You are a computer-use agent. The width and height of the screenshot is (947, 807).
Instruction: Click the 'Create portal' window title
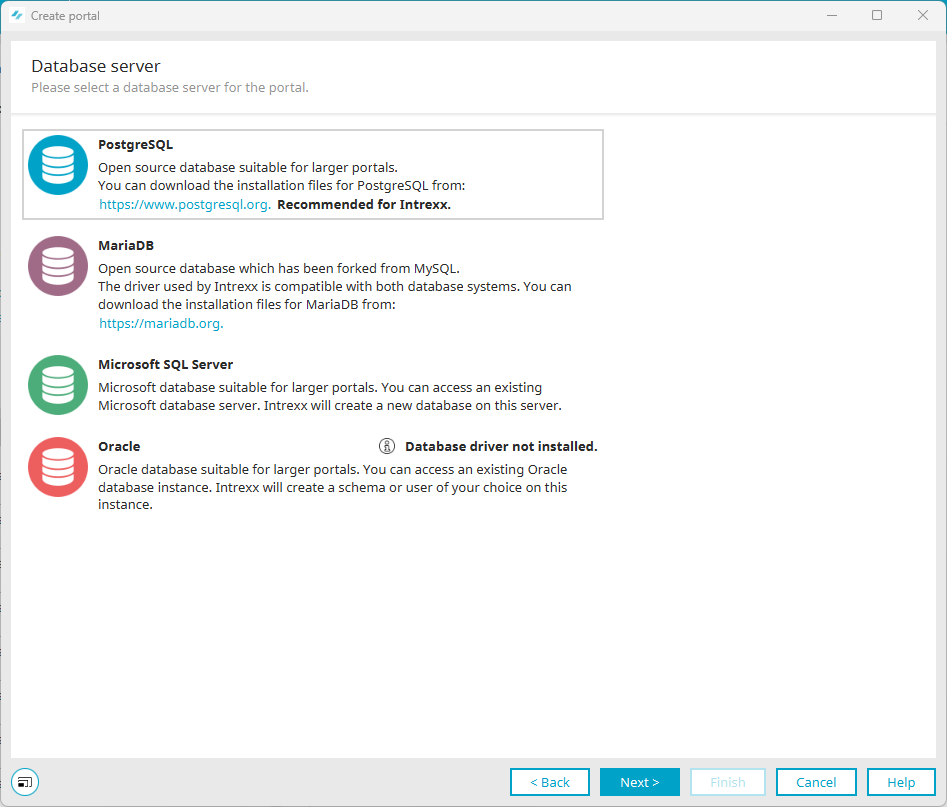click(65, 16)
